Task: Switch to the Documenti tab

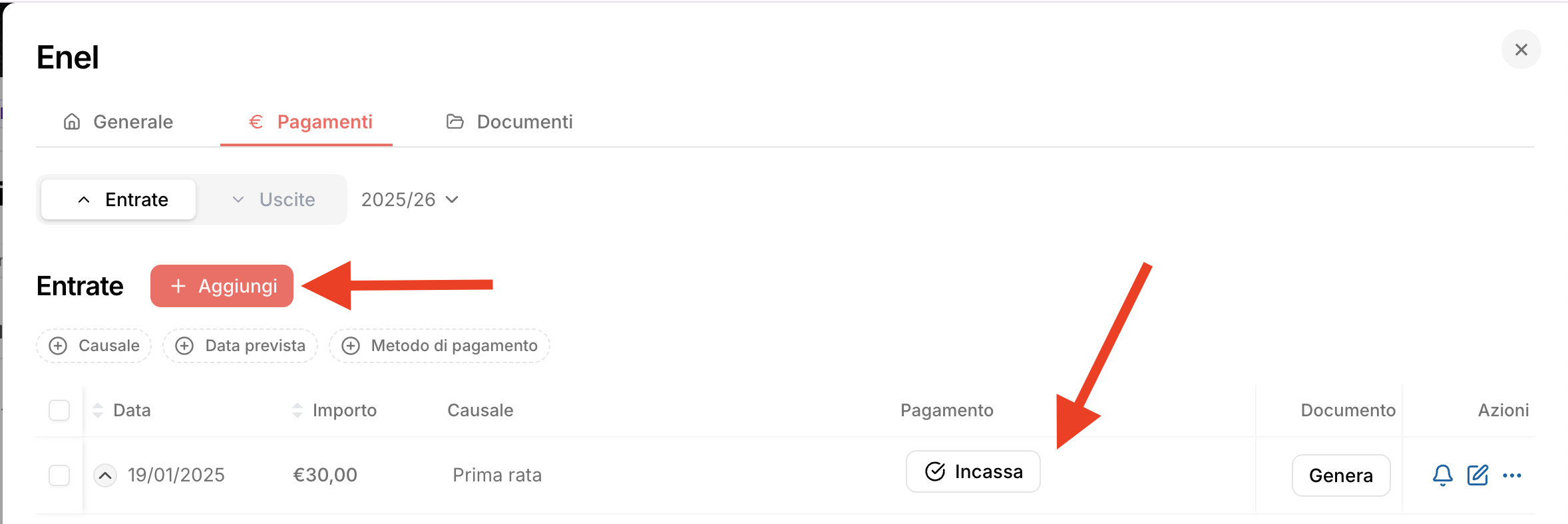Action: click(509, 122)
